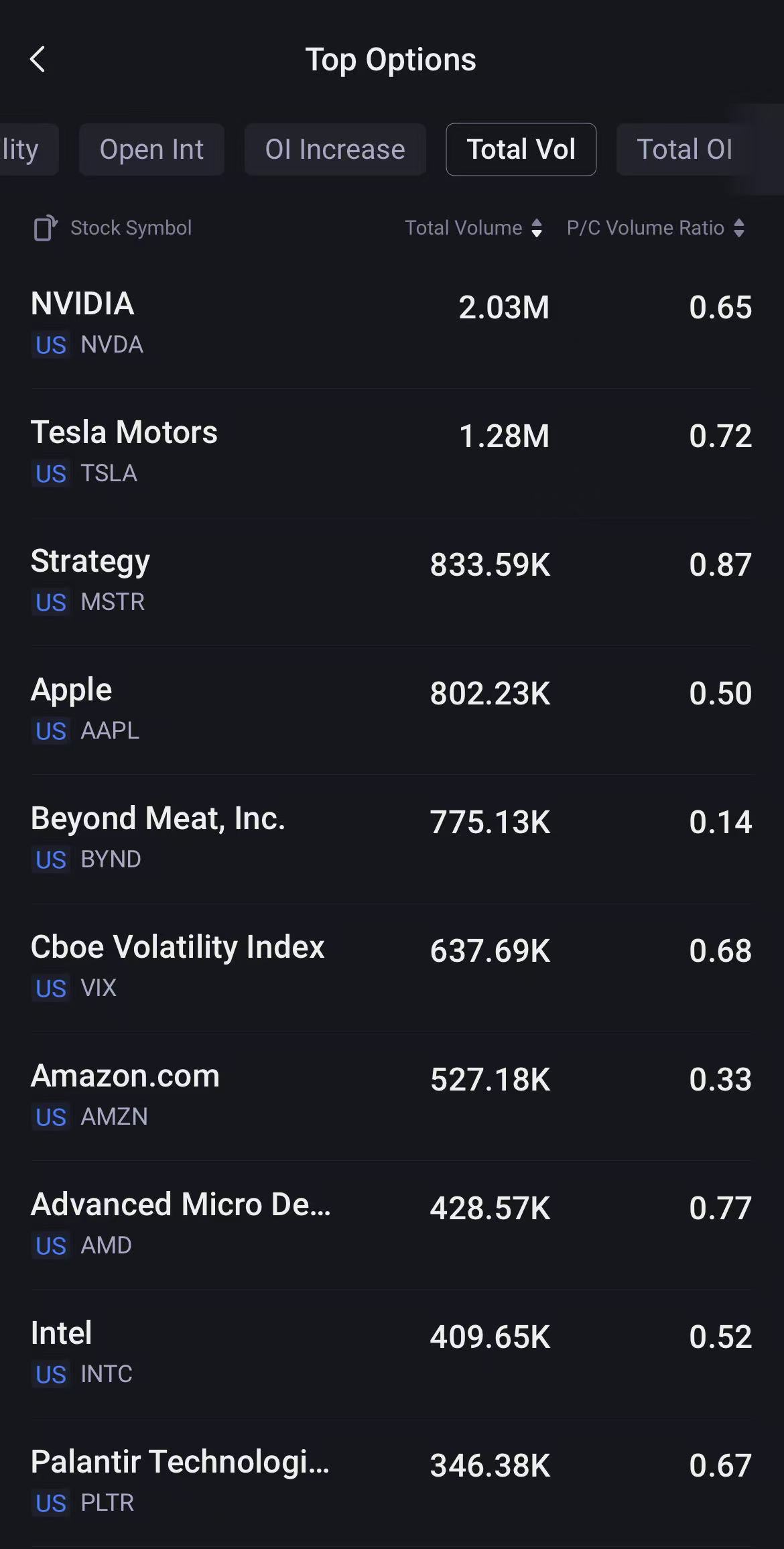Sort by P/C Volume Ratio arrows
Screen dimensions: 784x1549
click(x=738, y=228)
